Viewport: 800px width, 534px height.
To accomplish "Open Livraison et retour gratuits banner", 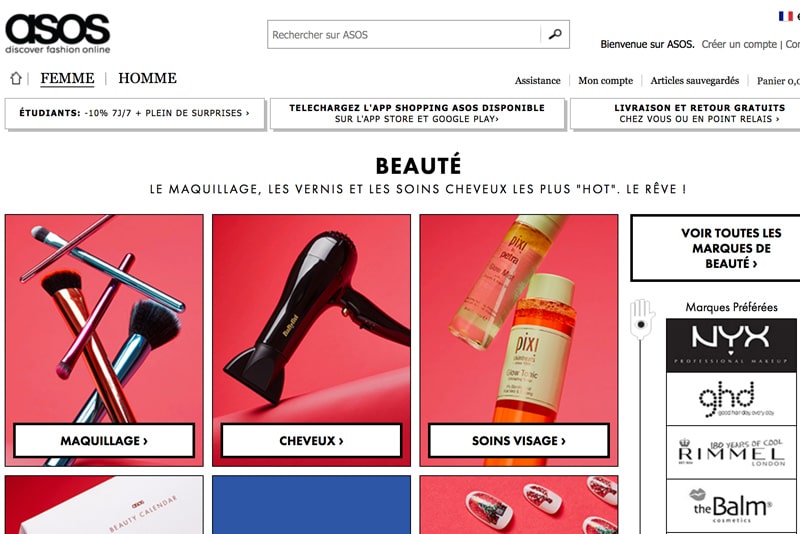I will [685, 113].
